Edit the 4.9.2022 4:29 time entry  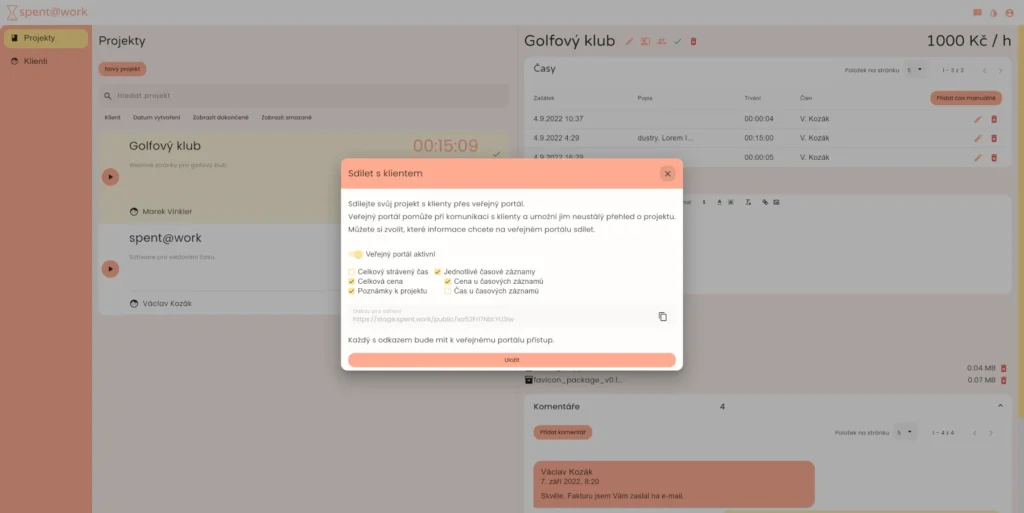[978, 138]
